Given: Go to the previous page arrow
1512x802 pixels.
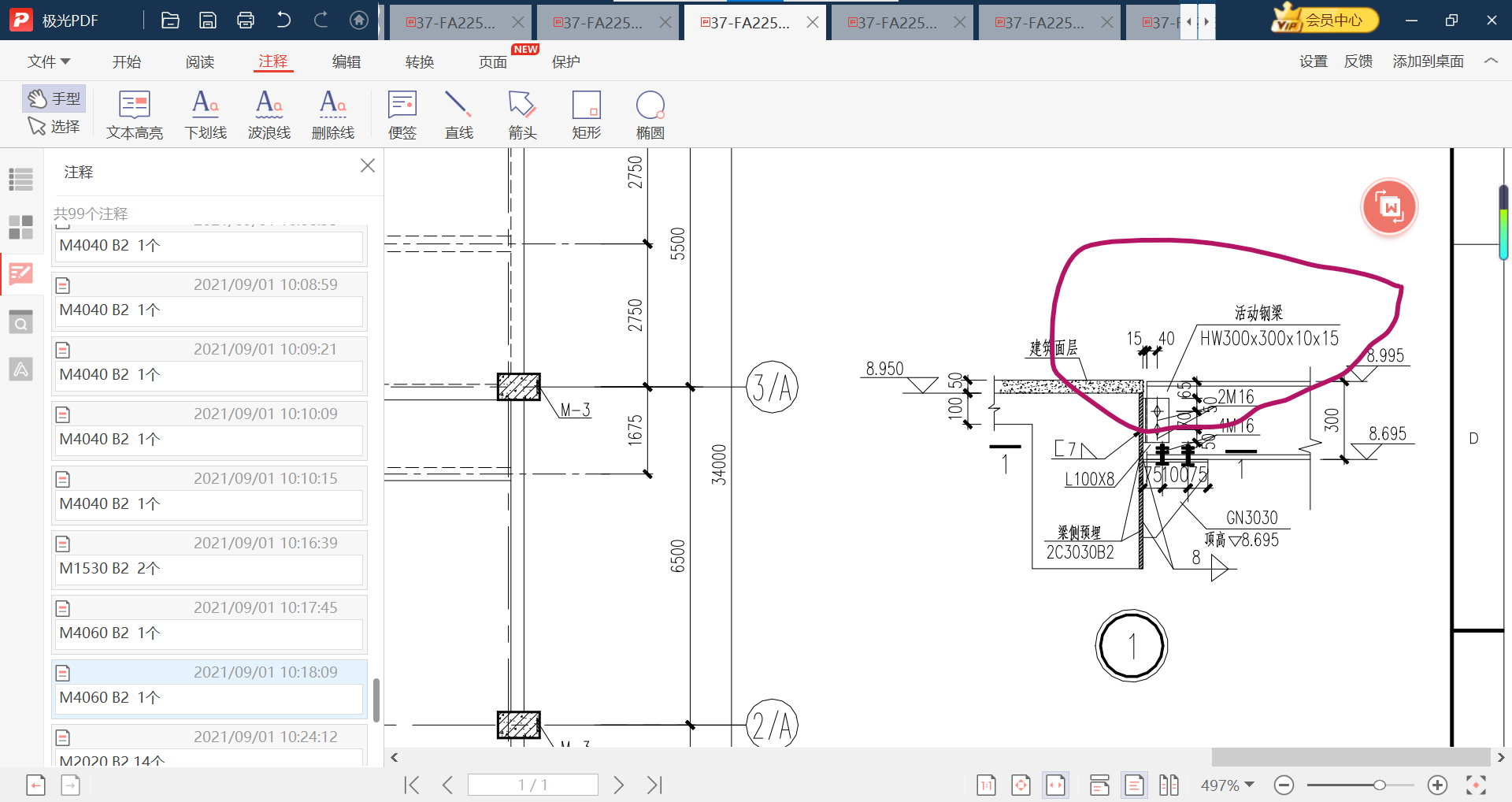Looking at the screenshot, I should pos(447,785).
